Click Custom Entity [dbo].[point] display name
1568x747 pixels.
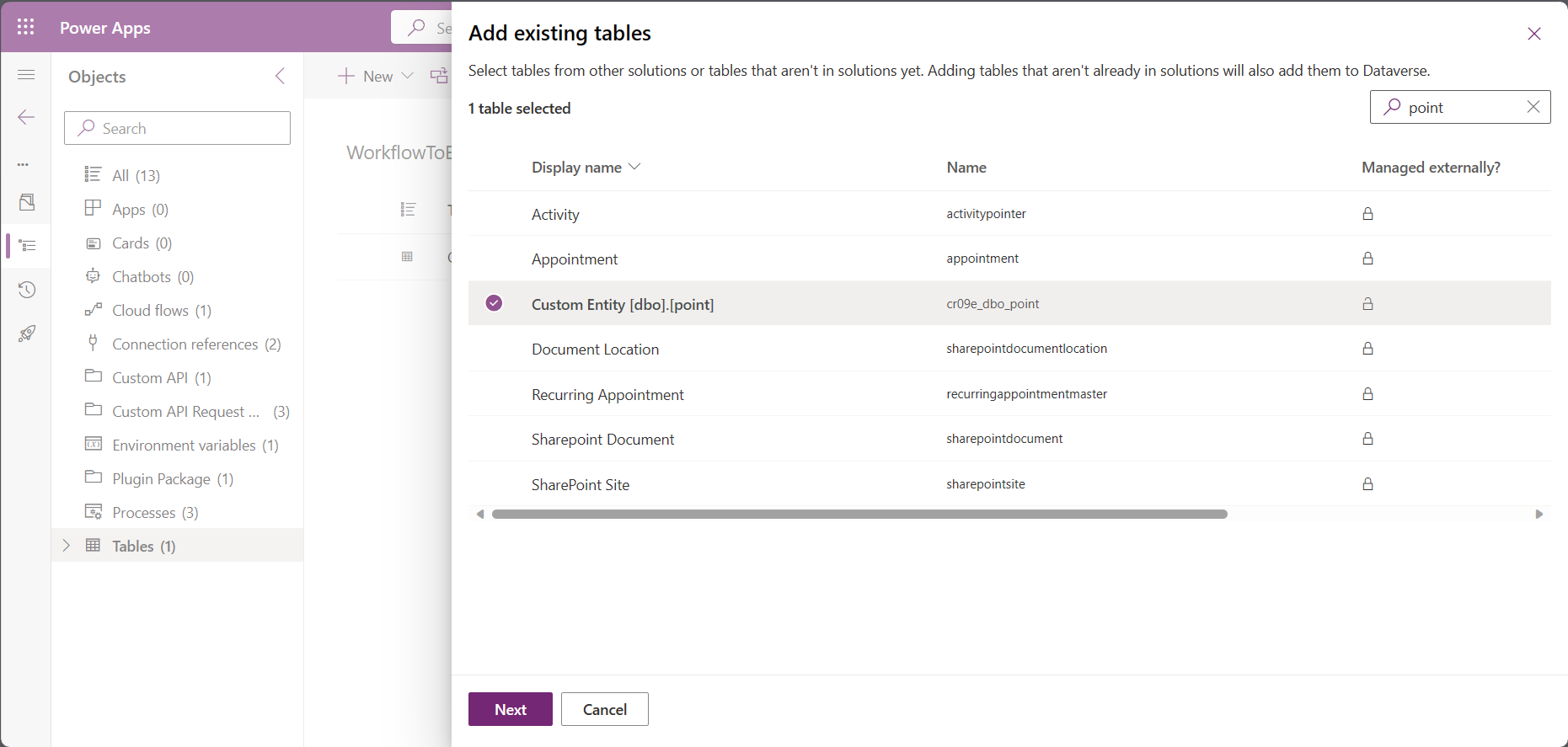[623, 305]
